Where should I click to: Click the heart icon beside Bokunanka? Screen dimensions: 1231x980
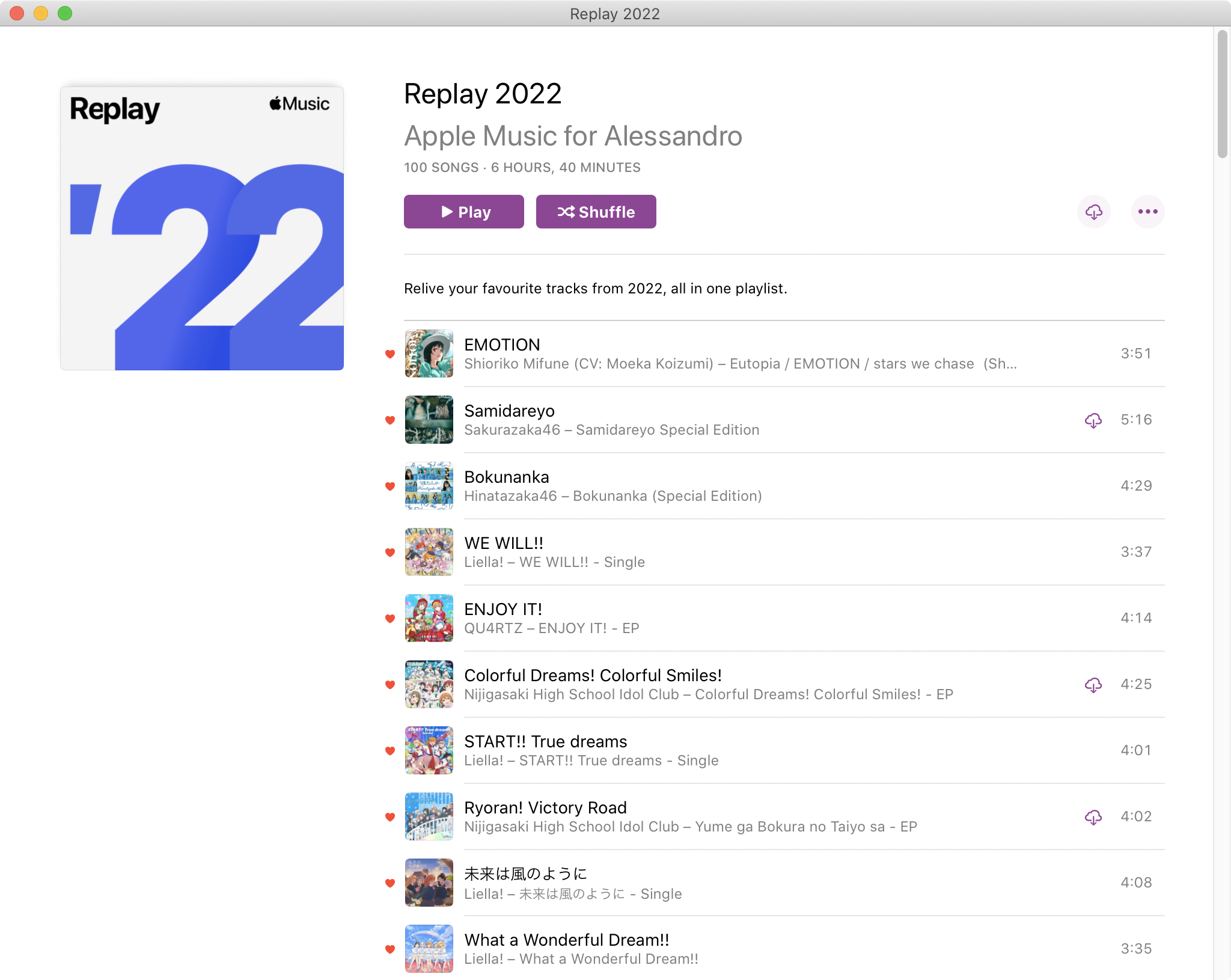click(x=390, y=486)
